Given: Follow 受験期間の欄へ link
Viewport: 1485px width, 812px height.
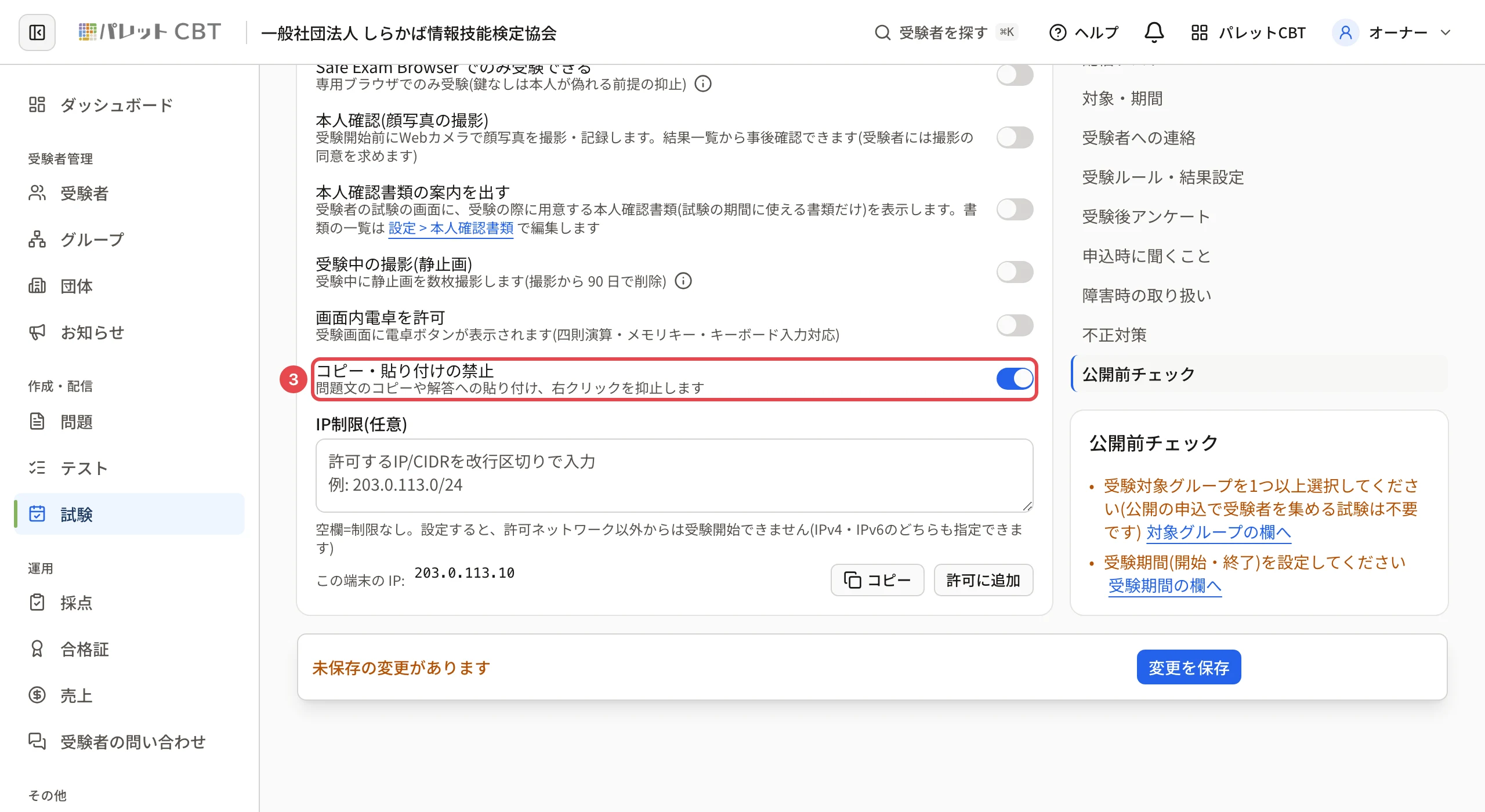Looking at the screenshot, I should (1165, 585).
